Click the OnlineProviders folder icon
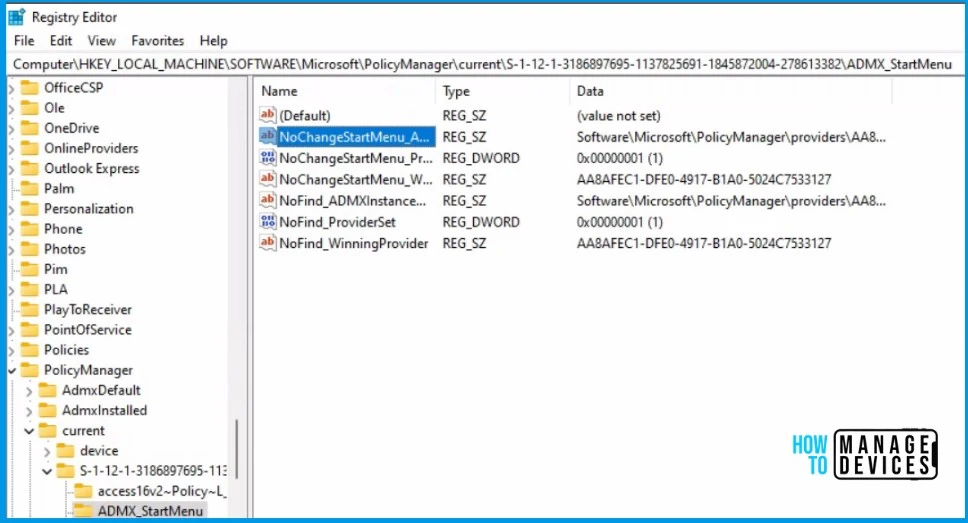 click(29, 148)
